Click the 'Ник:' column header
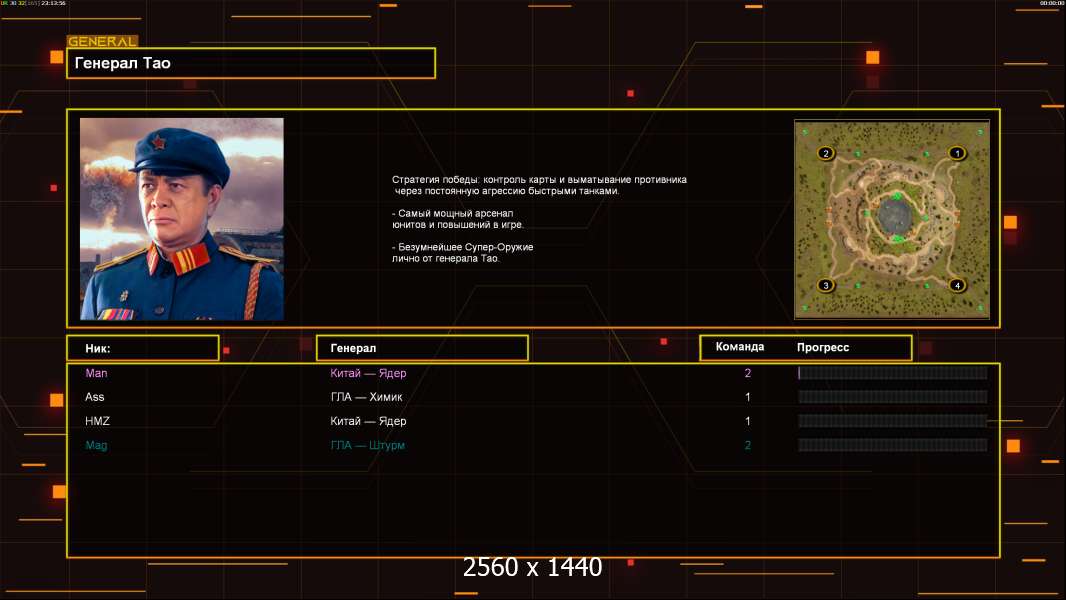 pyautogui.click(x=143, y=348)
